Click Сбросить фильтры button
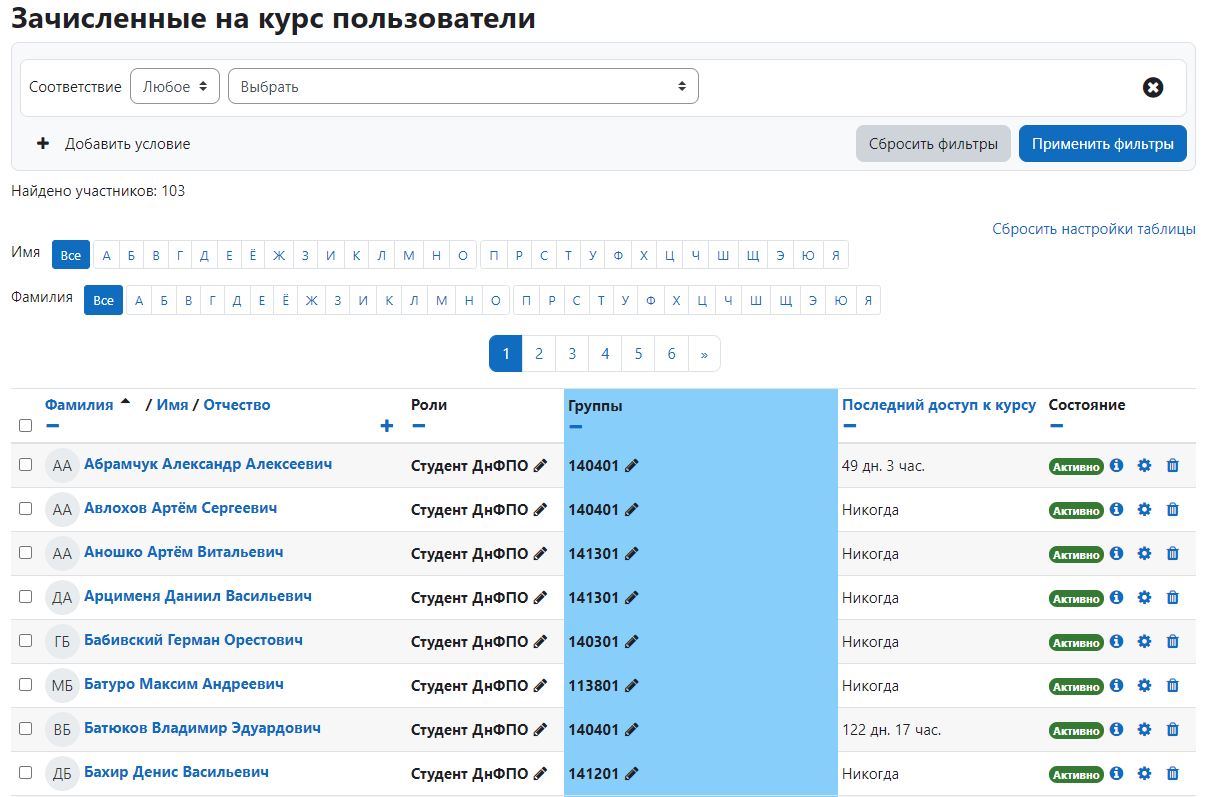Viewport: 1211px width, 797px height. click(933, 144)
